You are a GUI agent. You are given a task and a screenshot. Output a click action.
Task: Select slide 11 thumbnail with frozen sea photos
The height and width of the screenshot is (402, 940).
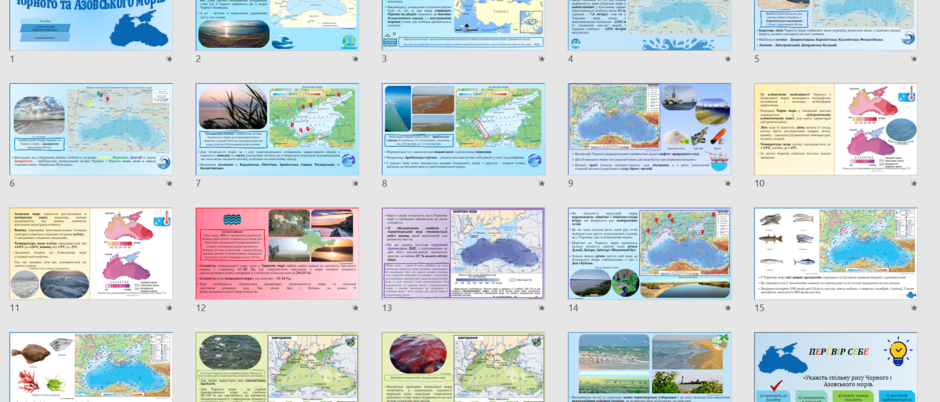[x=91, y=254]
